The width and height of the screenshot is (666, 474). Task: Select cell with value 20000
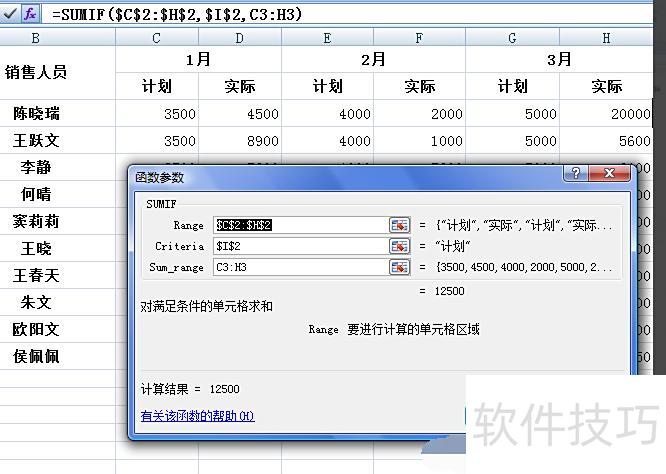pyautogui.click(x=606, y=113)
